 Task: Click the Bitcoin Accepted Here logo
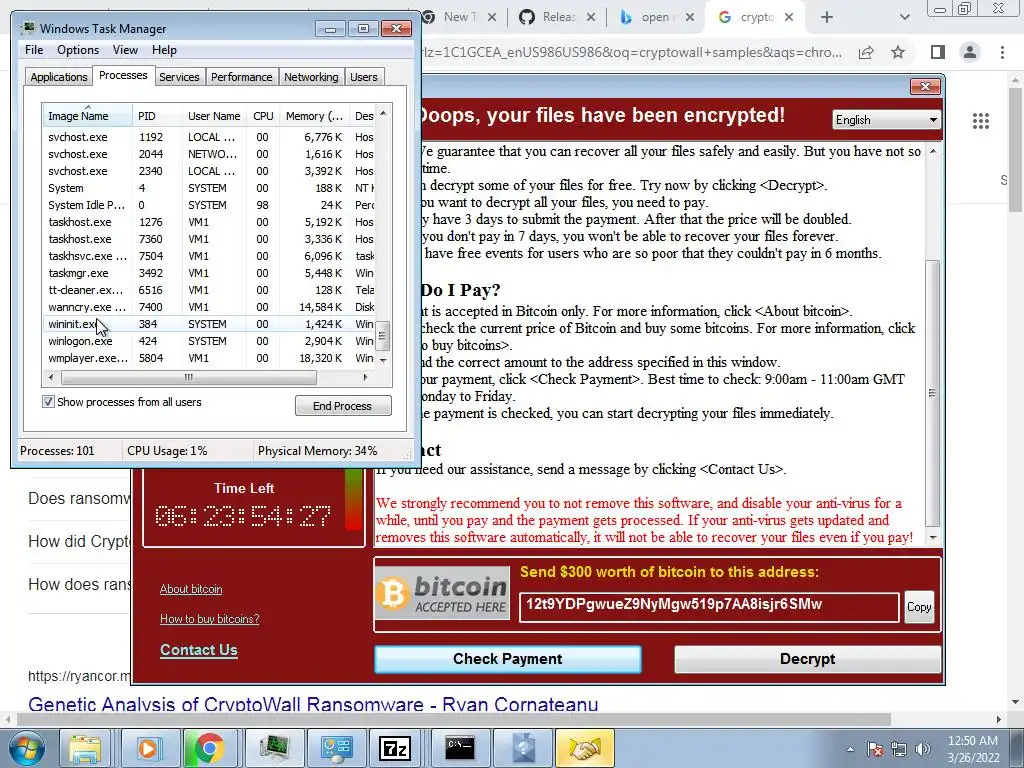442,593
